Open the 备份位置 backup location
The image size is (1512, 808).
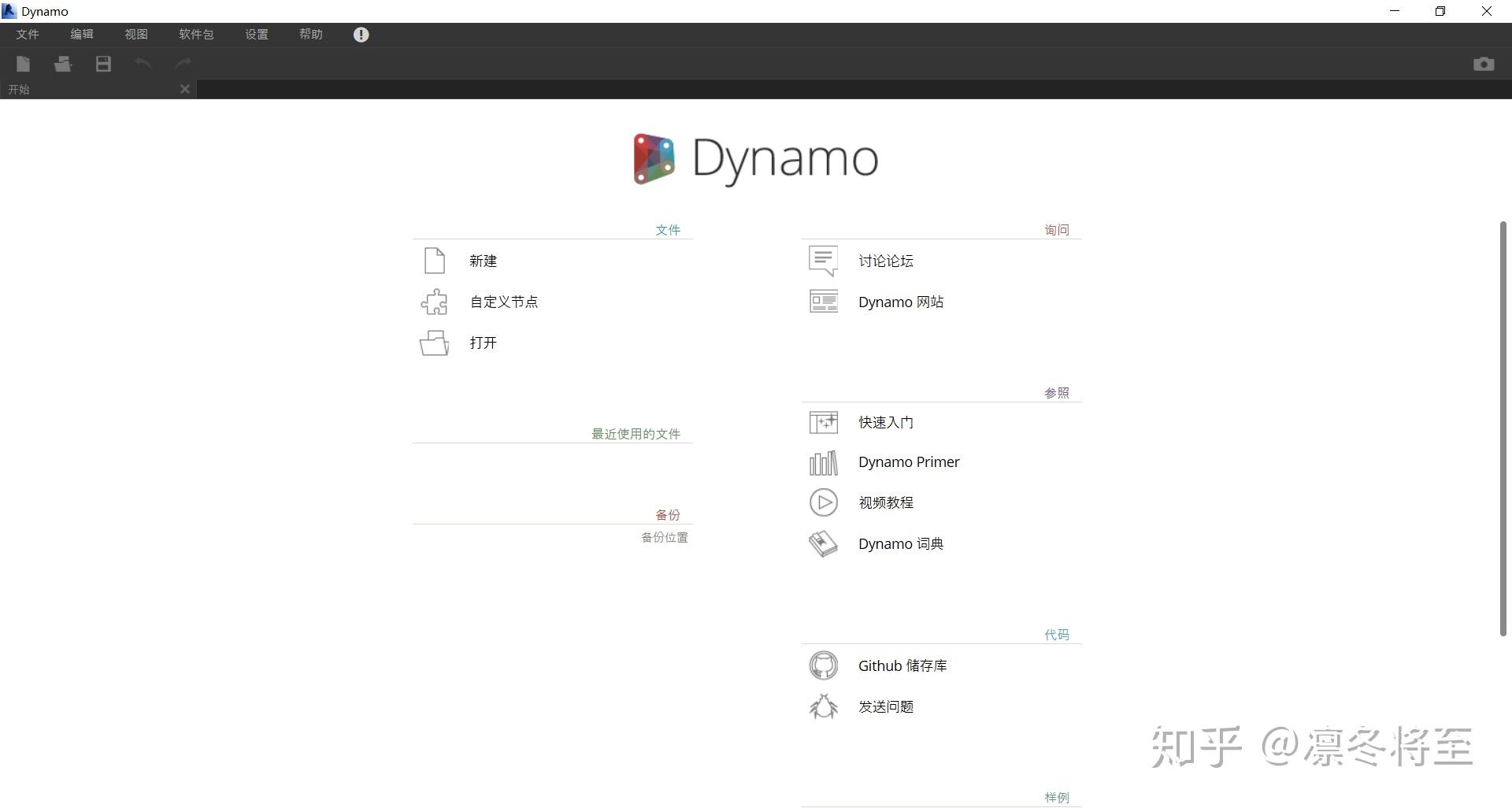665,537
